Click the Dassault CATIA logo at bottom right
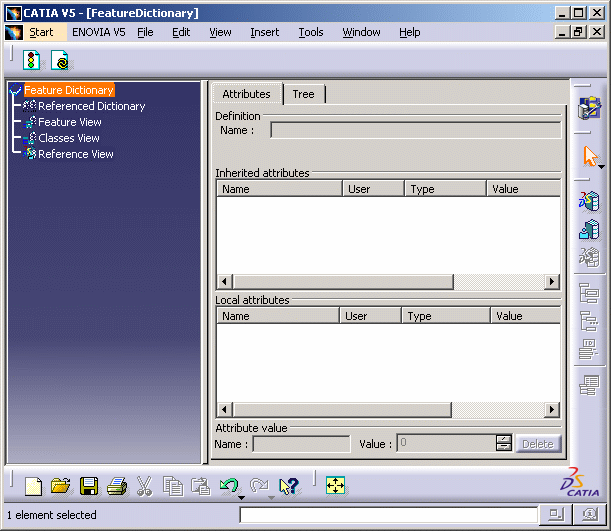 pyautogui.click(x=580, y=483)
